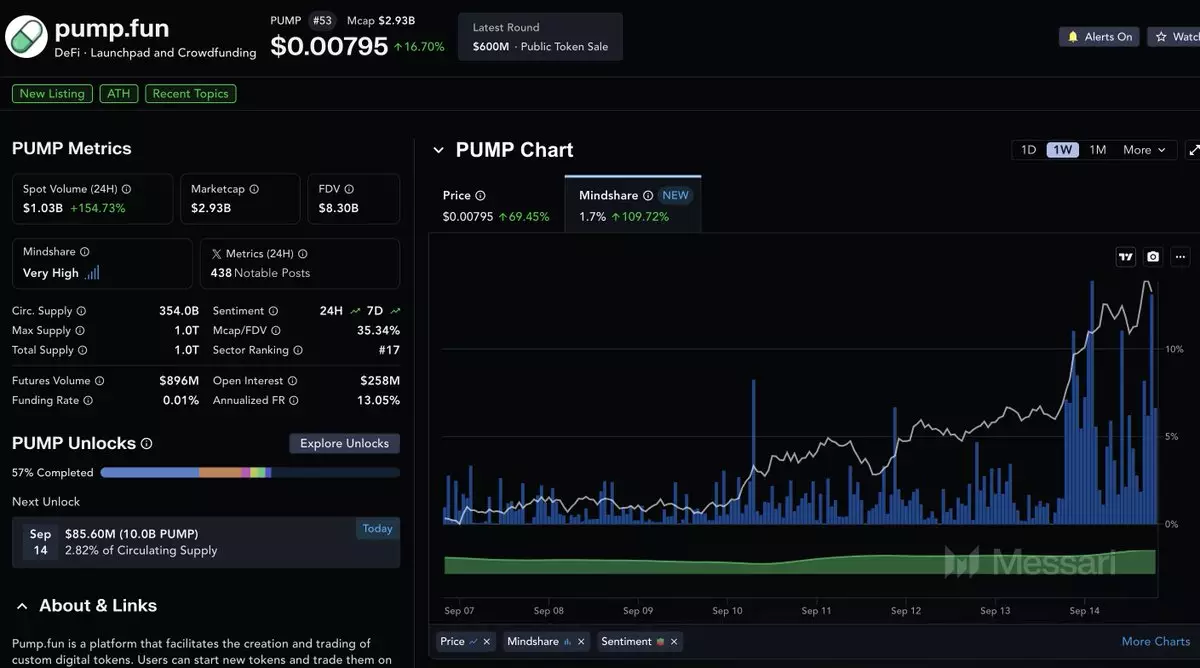Switch to the Mindshare chart tab
This screenshot has width=1200, height=668.
pyautogui.click(x=632, y=205)
